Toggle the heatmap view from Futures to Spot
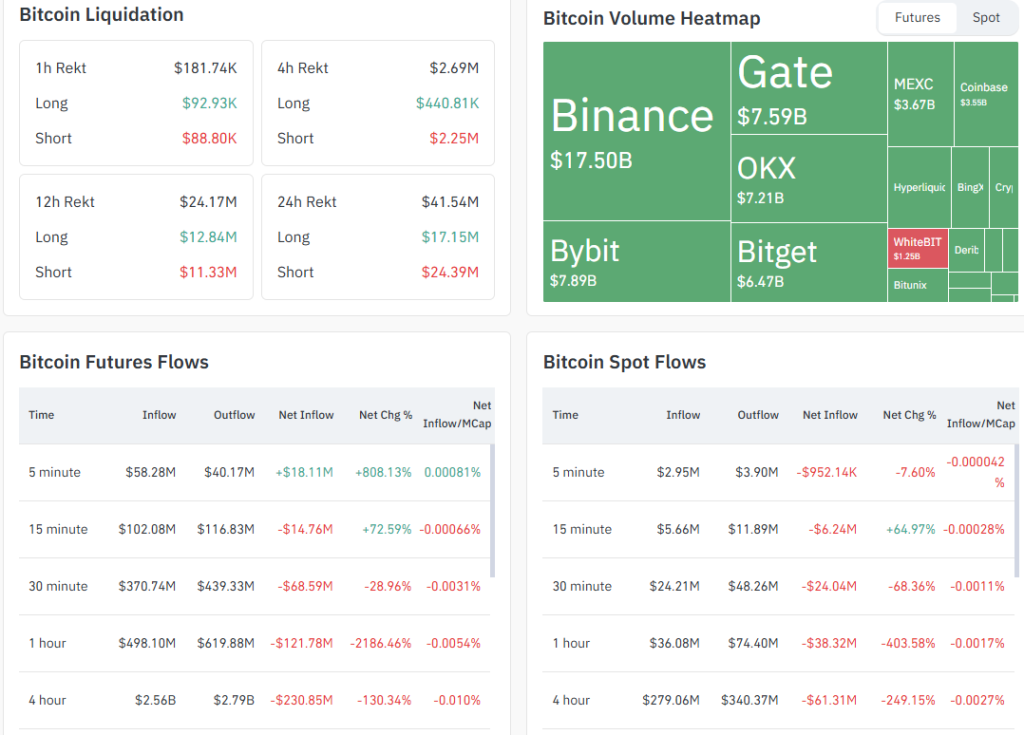The width and height of the screenshot is (1024, 735). 985,17
